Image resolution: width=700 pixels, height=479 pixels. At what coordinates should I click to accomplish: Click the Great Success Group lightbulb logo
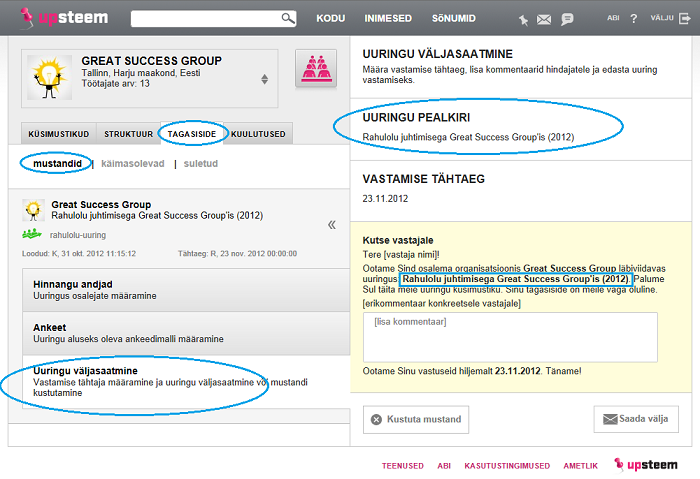[50, 77]
